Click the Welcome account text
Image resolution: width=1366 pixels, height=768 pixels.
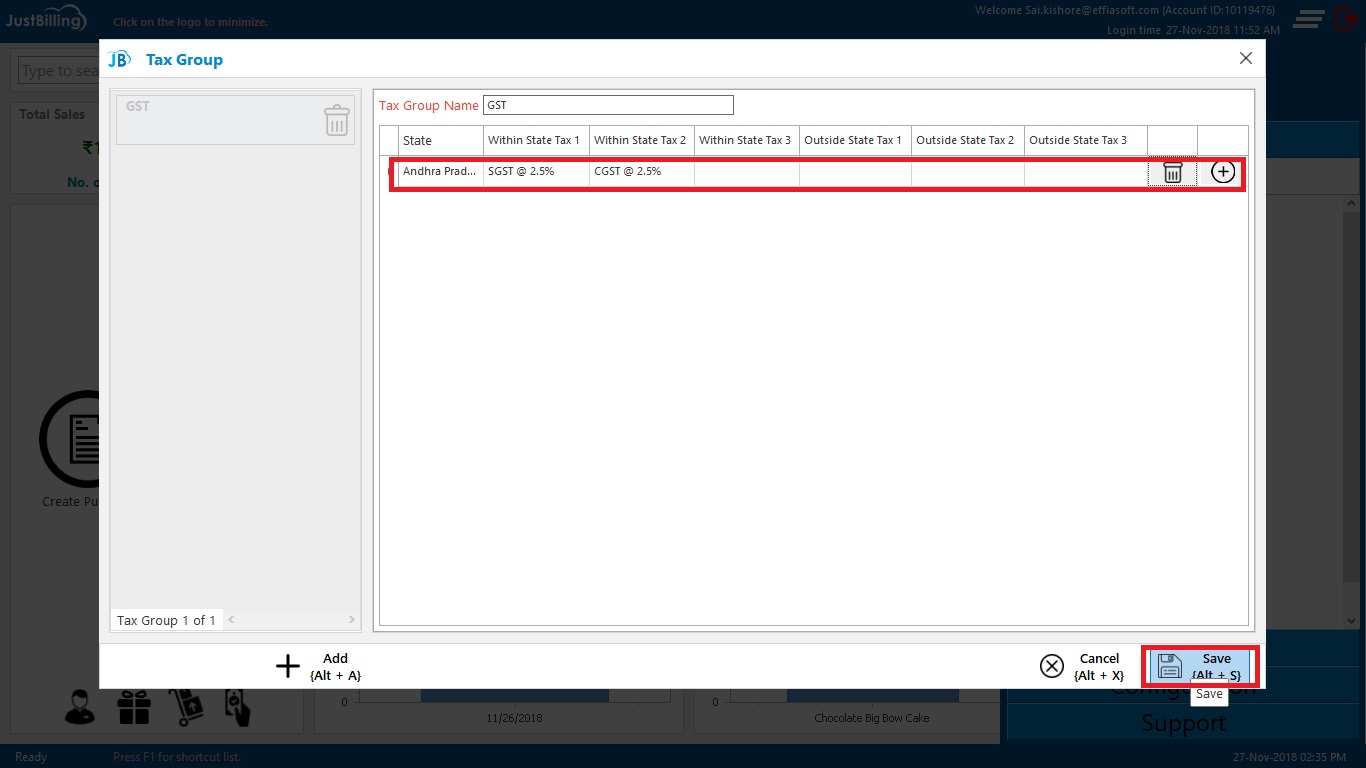[1127, 10]
